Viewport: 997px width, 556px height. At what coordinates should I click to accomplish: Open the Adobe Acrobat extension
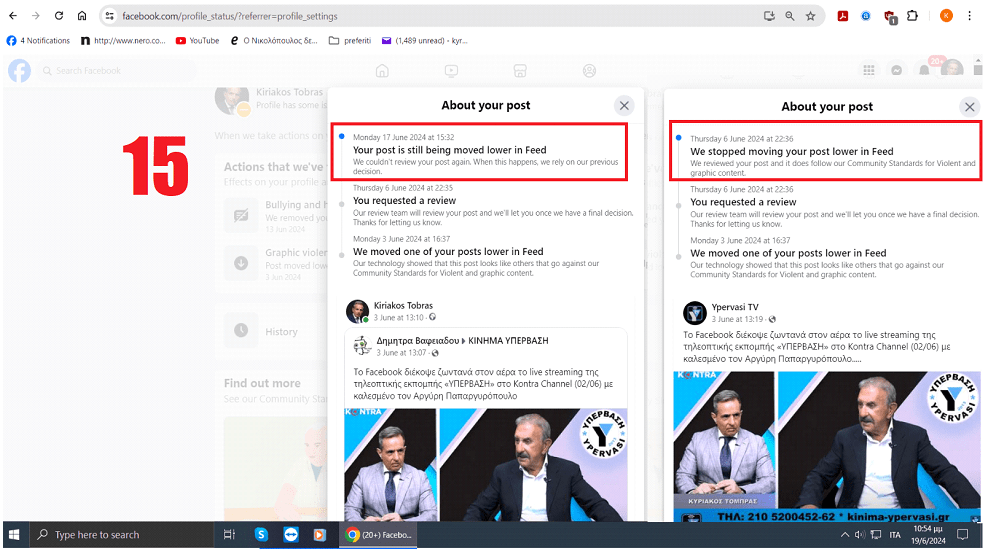click(x=842, y=16)
